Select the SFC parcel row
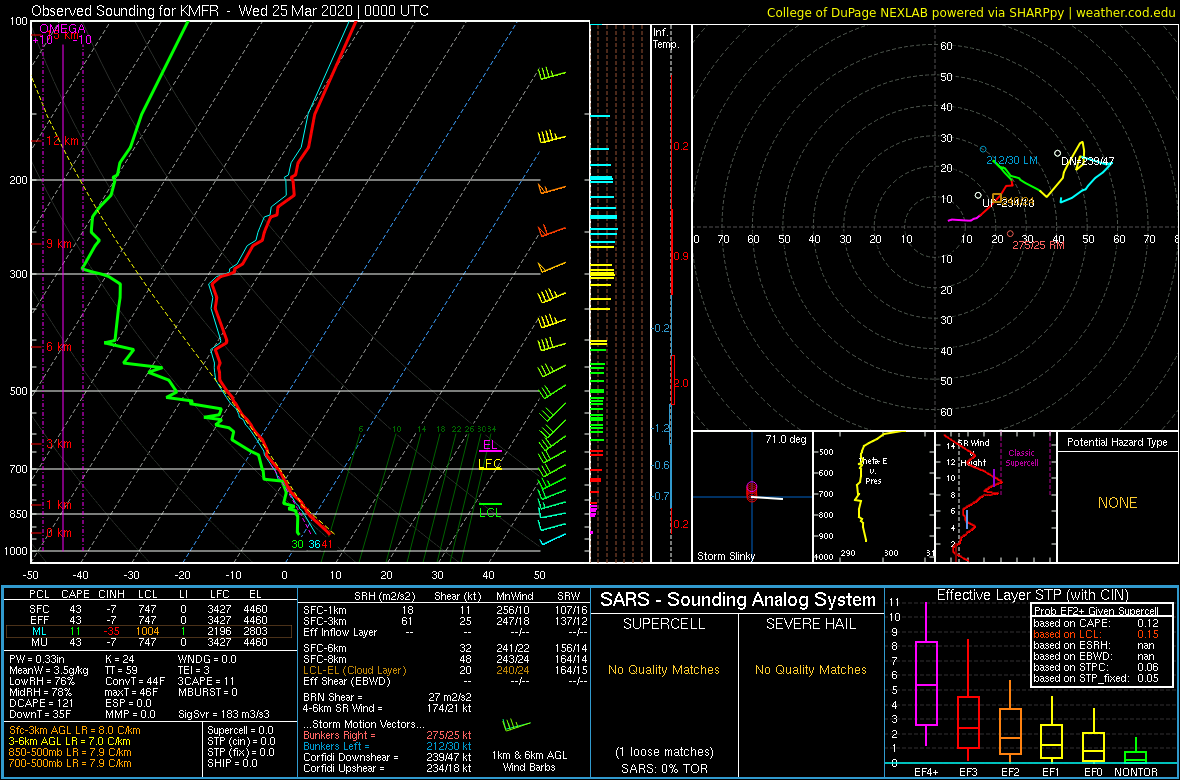 click(151, 608)
